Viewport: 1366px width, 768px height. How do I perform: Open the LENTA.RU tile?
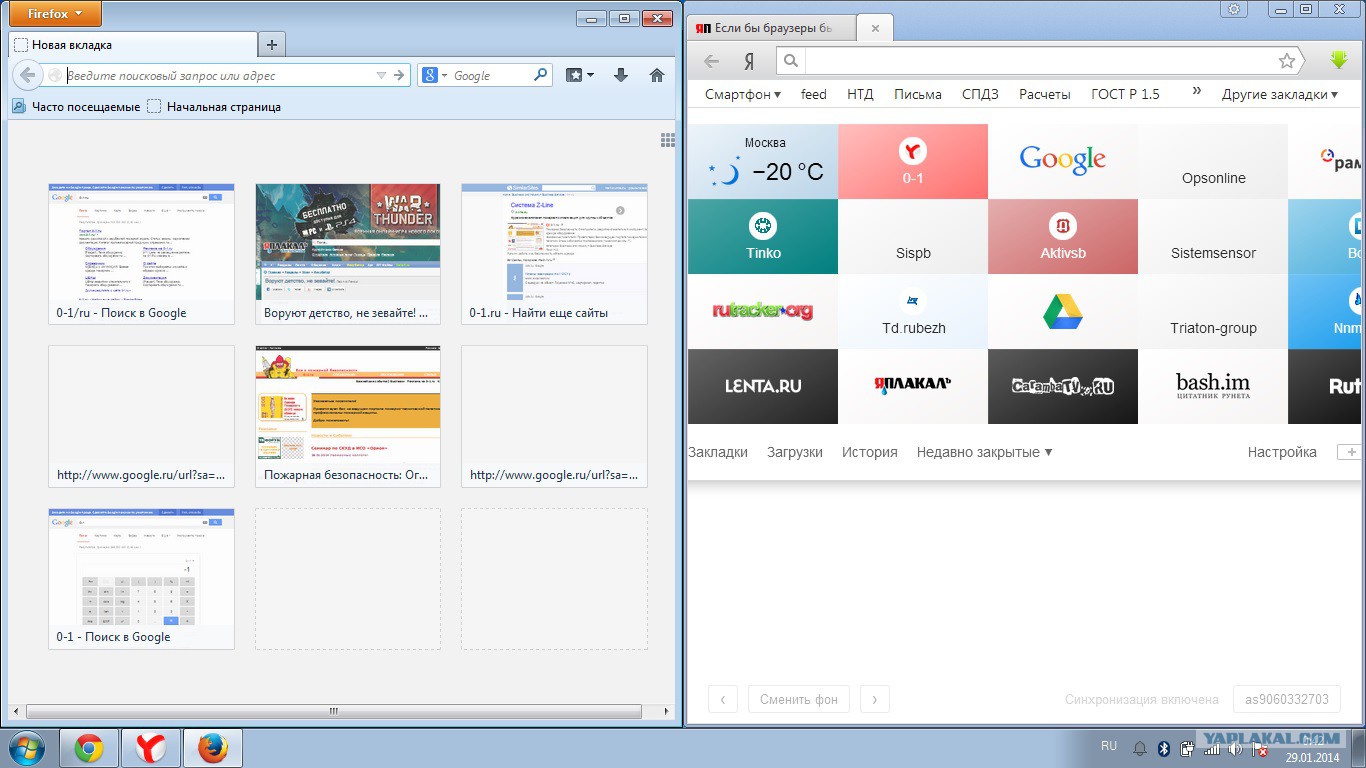[763, 387]
